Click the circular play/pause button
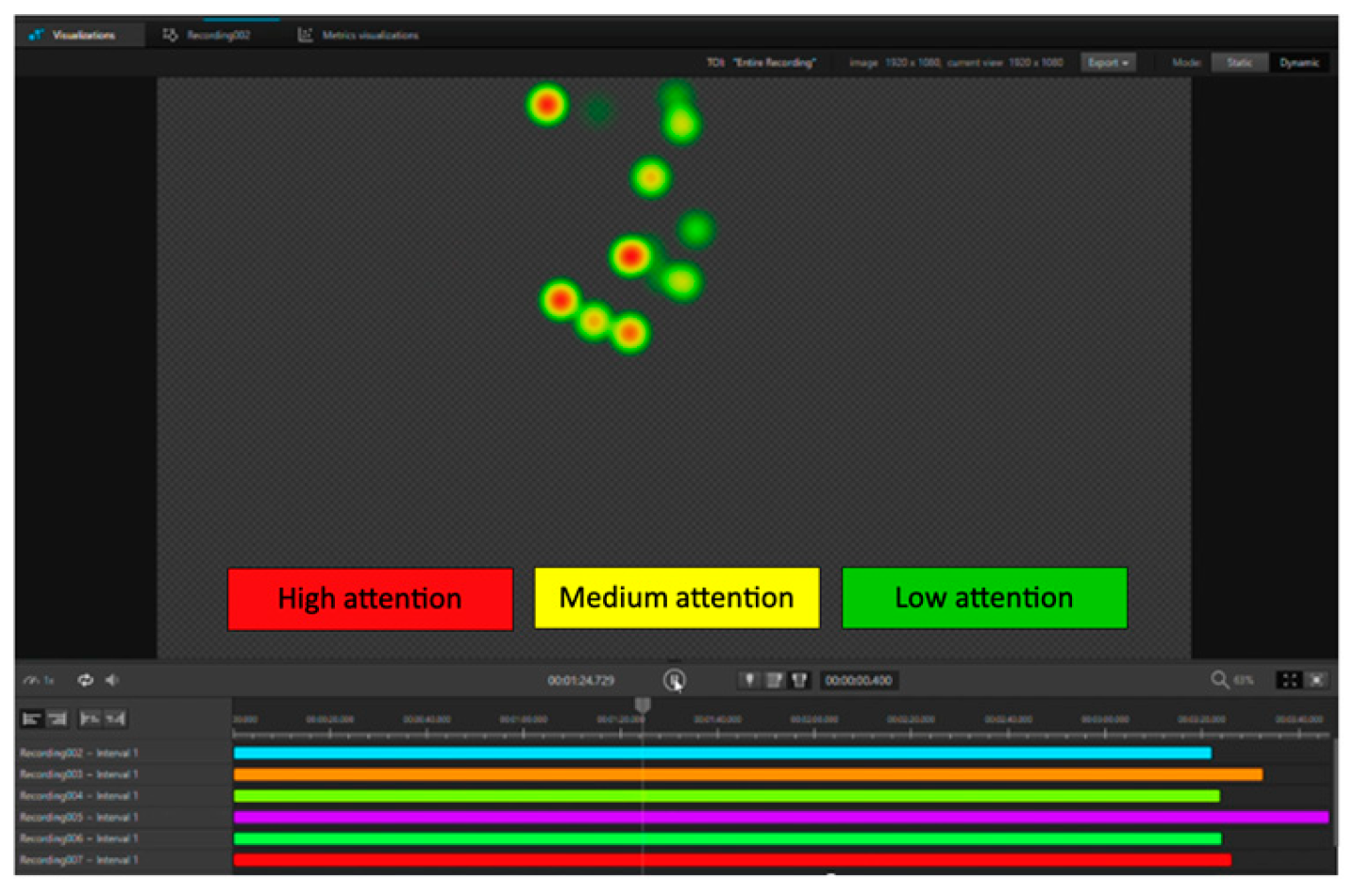Viewport: 1356px width, 896px height. coord(674,680)
